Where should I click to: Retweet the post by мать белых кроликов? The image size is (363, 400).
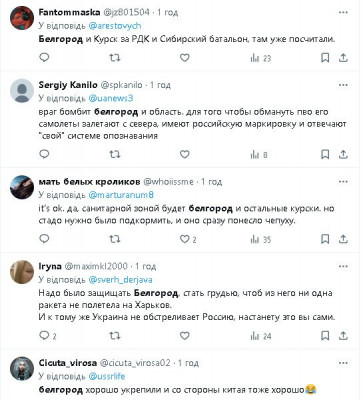click(115, 239)
